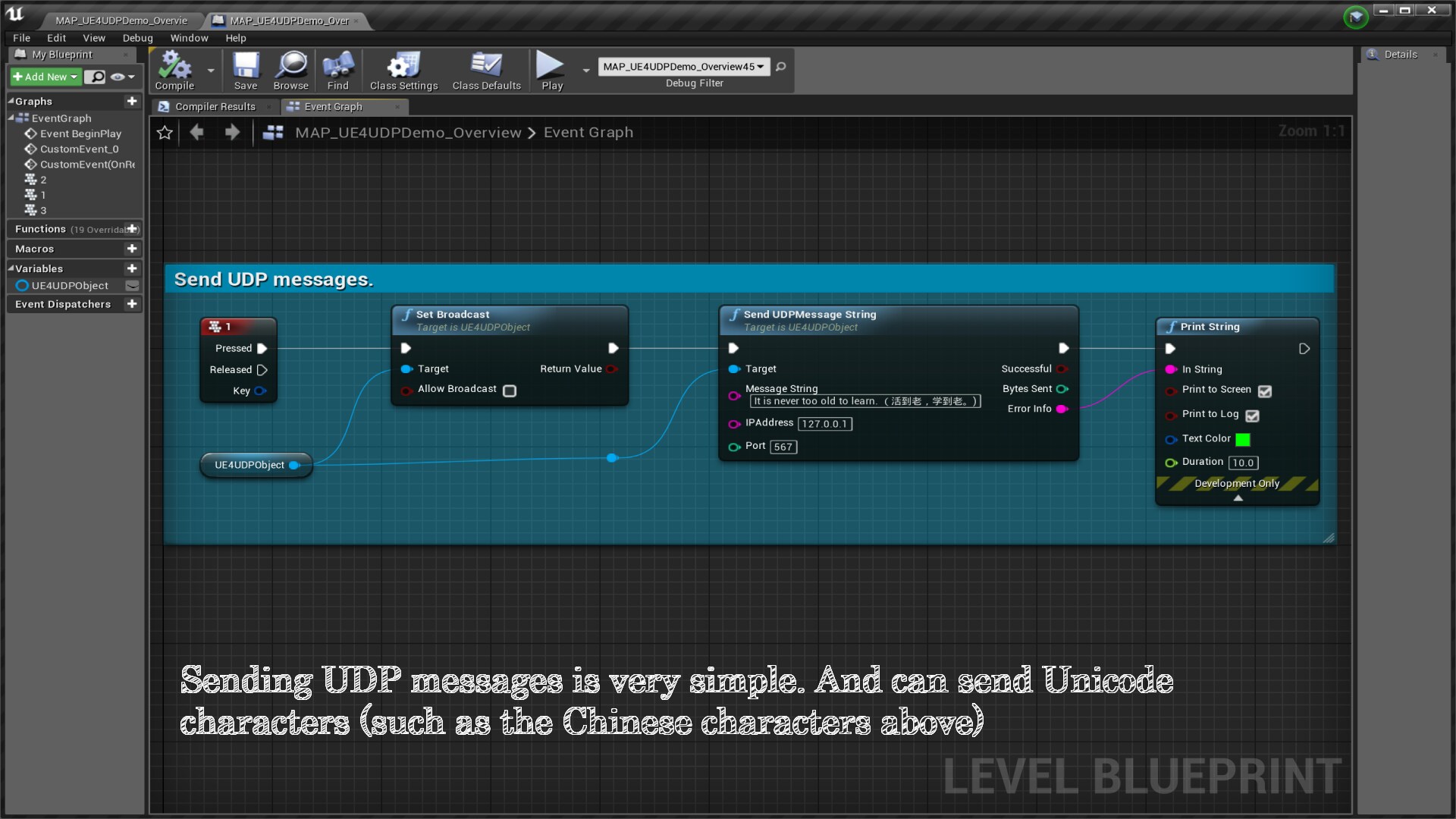The height and width of the screenshot is (819, 1456).
Task: Open the Window menu
Action: point(189,37)
